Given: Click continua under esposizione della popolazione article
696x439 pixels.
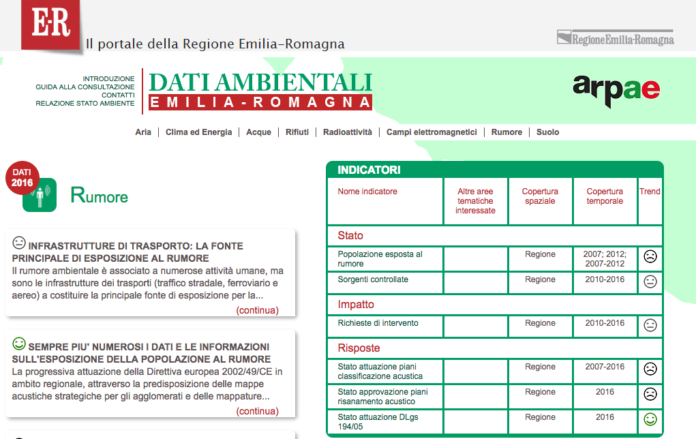Looking at the screenshot, I should click(x=257, y=411).
